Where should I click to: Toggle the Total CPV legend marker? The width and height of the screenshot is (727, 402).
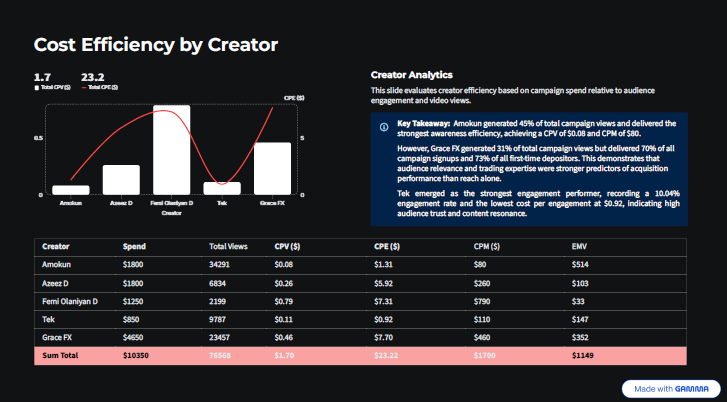[x=37, y=88]
